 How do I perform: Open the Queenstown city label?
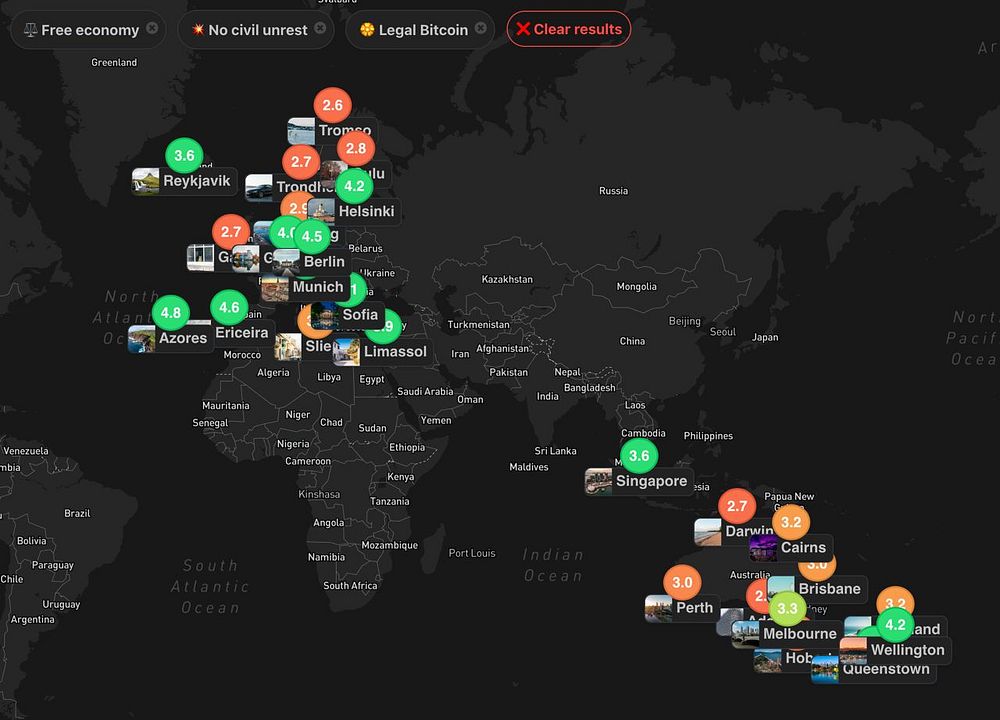tap(886, 670)
